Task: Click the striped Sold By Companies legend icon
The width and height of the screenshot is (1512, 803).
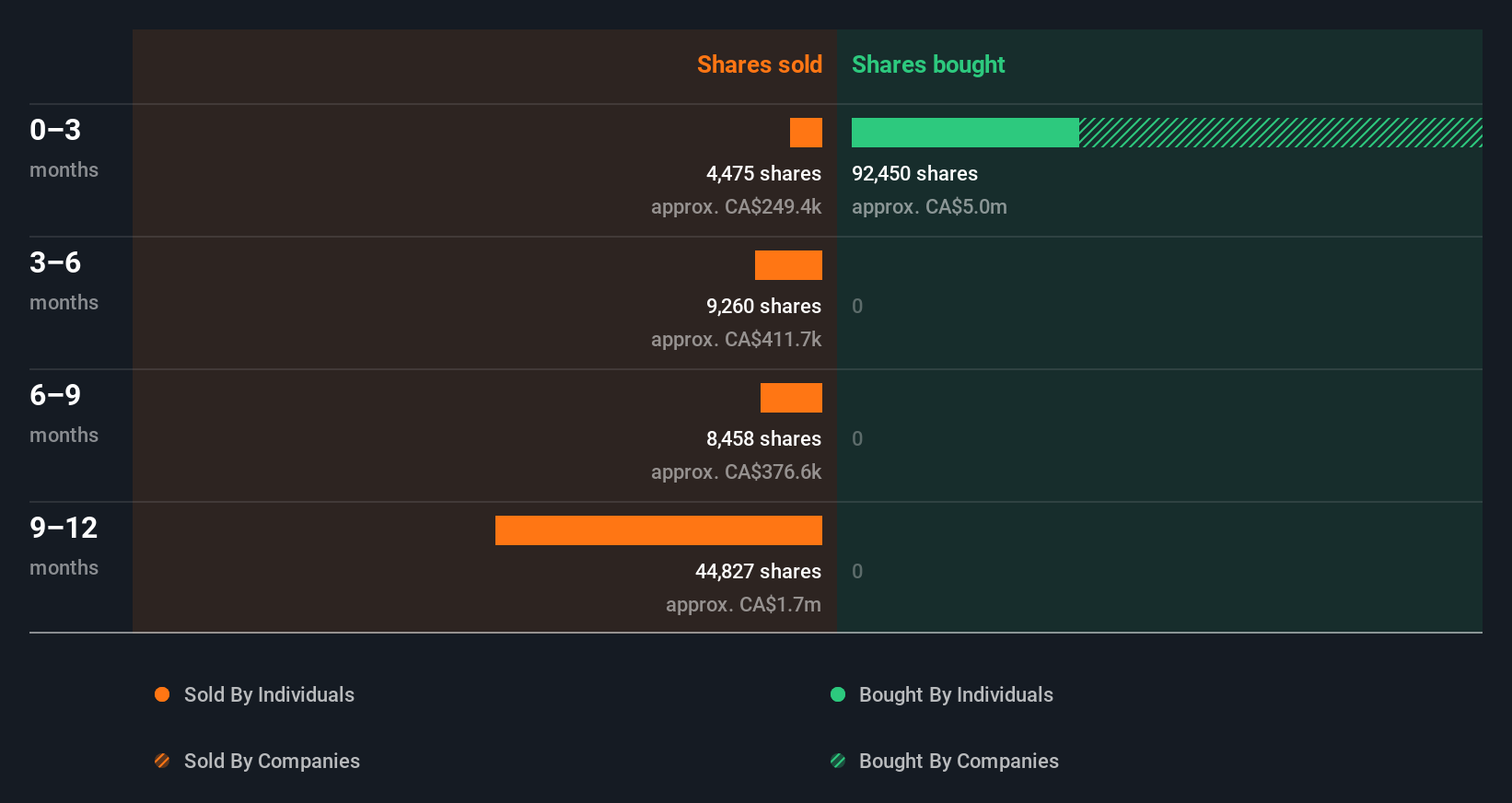Action: [162, 761]
